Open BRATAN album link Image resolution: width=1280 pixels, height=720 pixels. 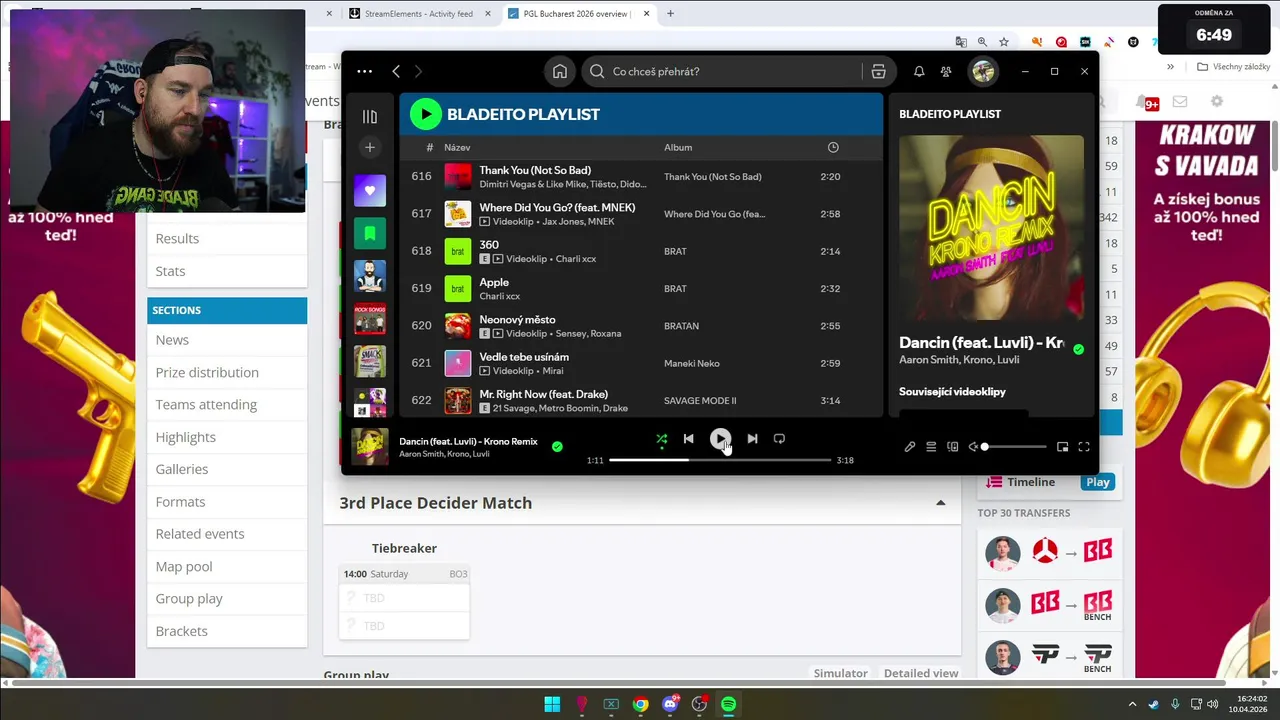click(681, 326)
